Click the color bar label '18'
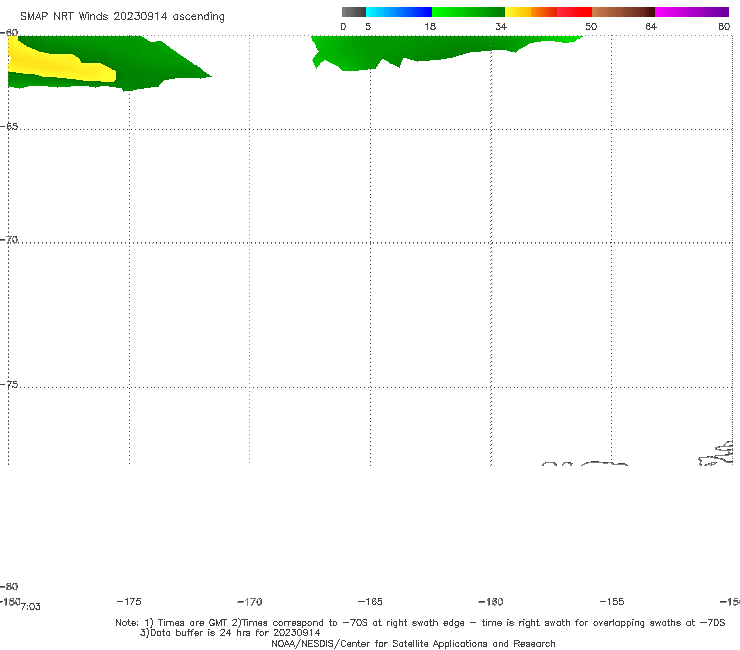This screenshot has height=650, width=740. point(430,26)
